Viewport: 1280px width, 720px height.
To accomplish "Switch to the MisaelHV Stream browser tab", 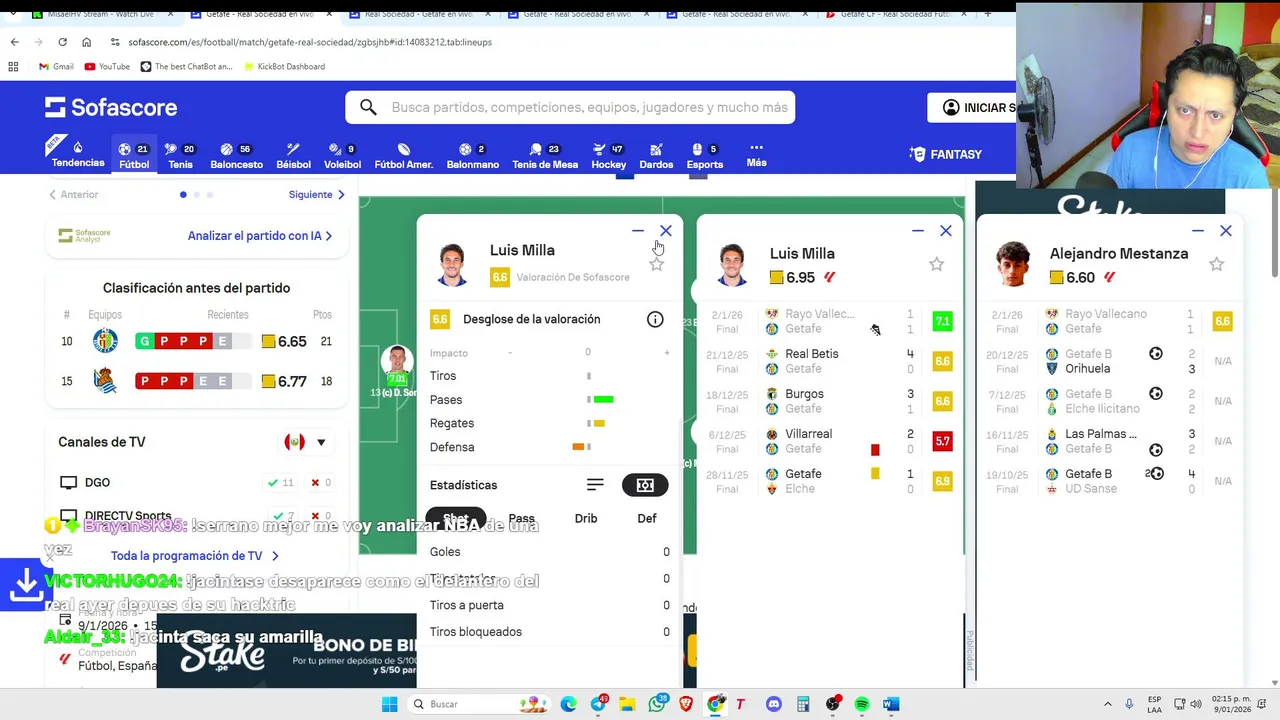I will pos(103,14).
